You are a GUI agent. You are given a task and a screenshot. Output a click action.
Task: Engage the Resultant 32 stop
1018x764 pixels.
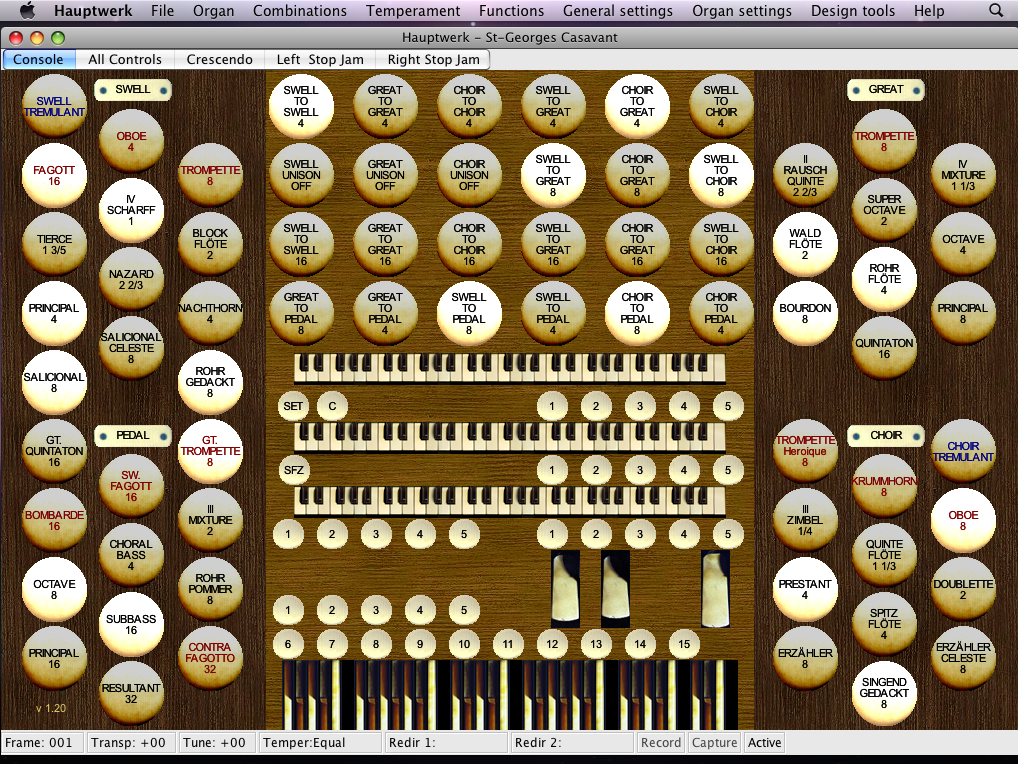point(131,693)
